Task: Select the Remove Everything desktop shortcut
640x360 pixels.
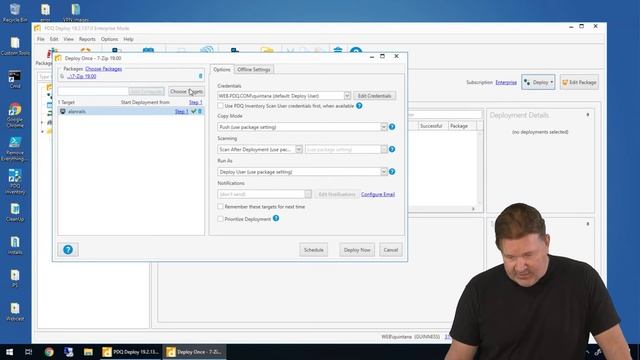Action: point(15,149)
